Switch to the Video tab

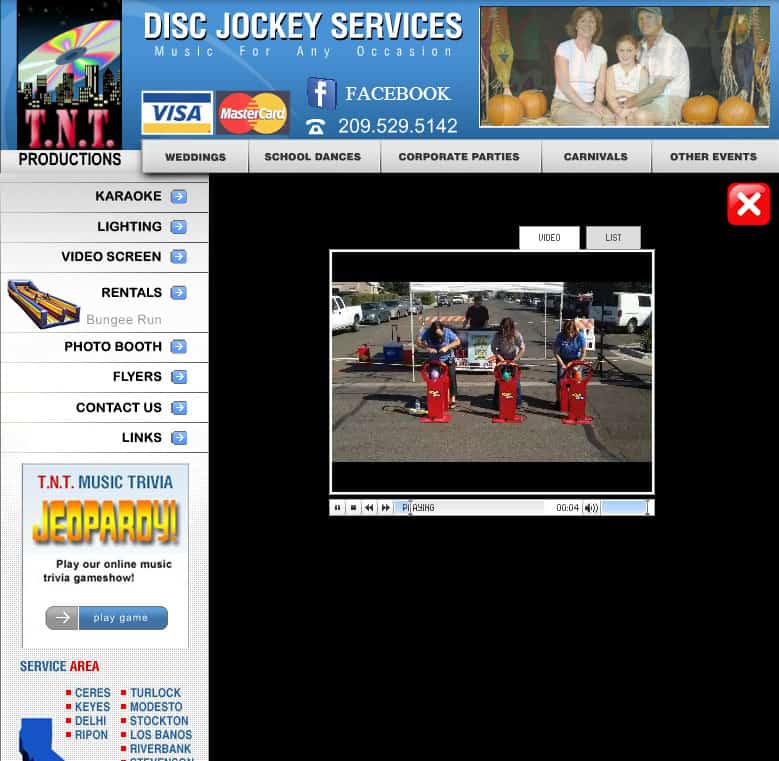click(549, 238)
